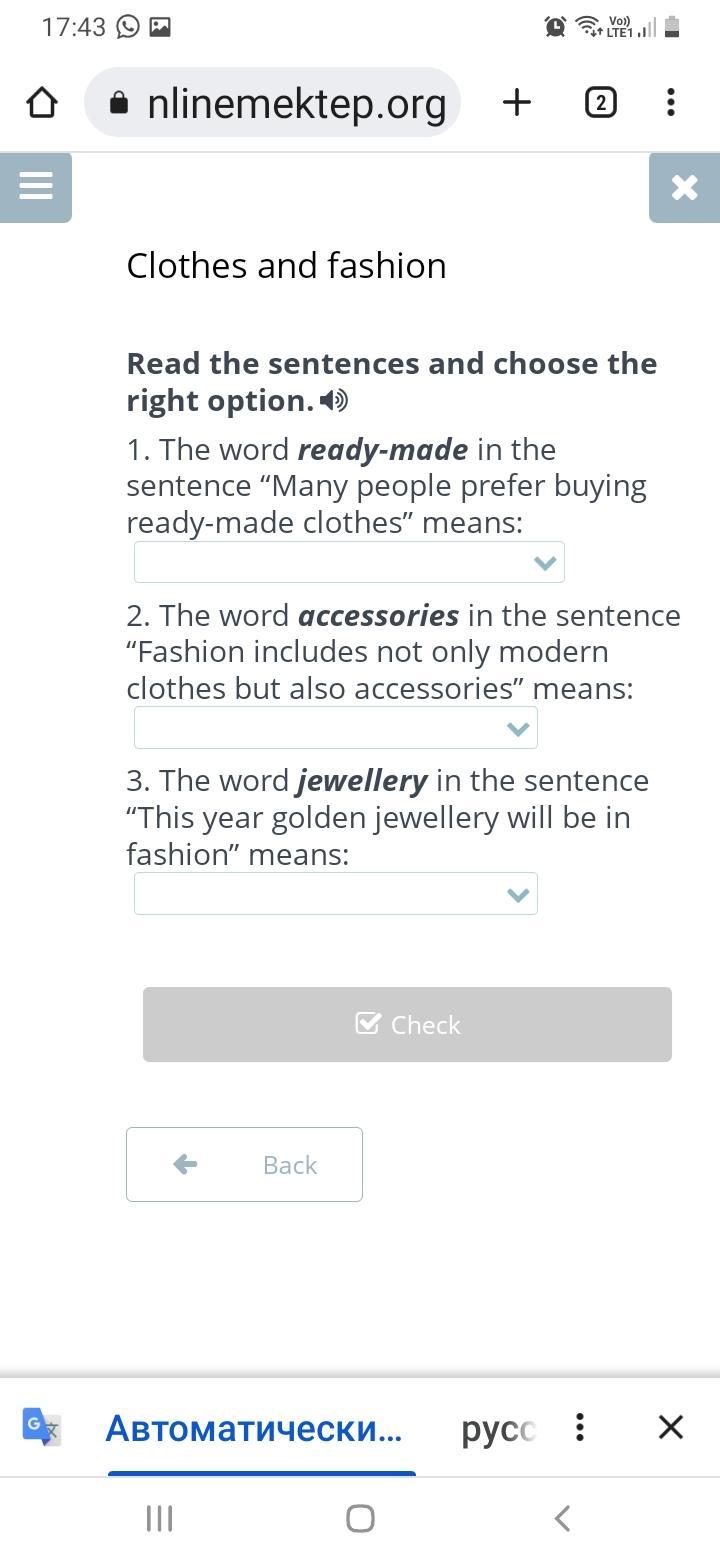Screen dimensions: 720x1560
Task: Tap Android system back navigation arrow
Action: click(x=562, y=1518)
